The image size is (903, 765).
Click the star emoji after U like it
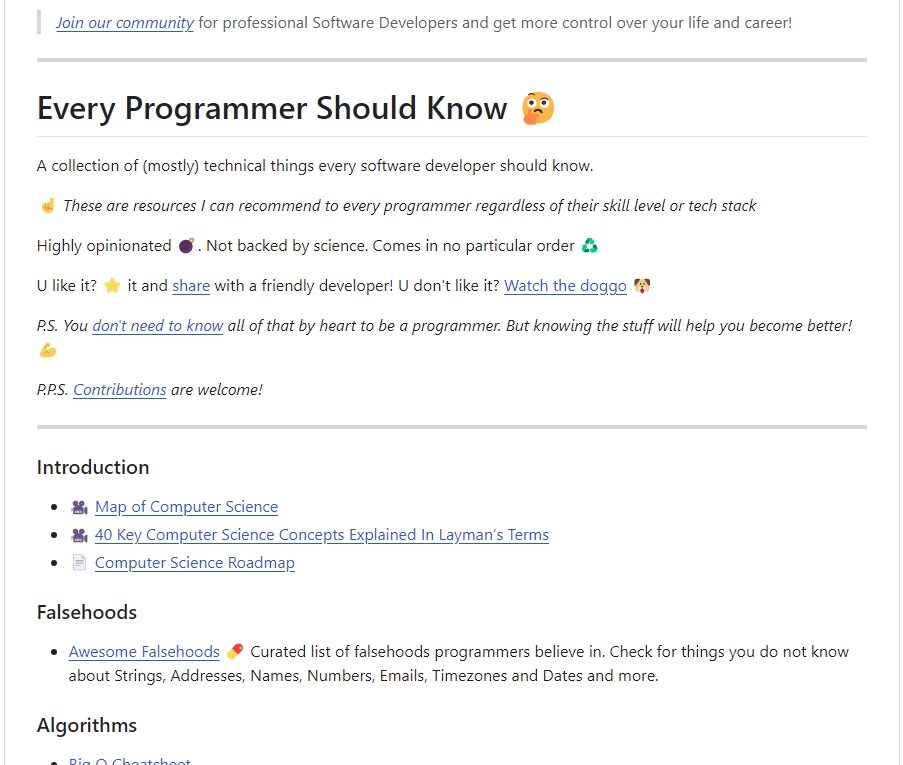click(x=112, y=286)
